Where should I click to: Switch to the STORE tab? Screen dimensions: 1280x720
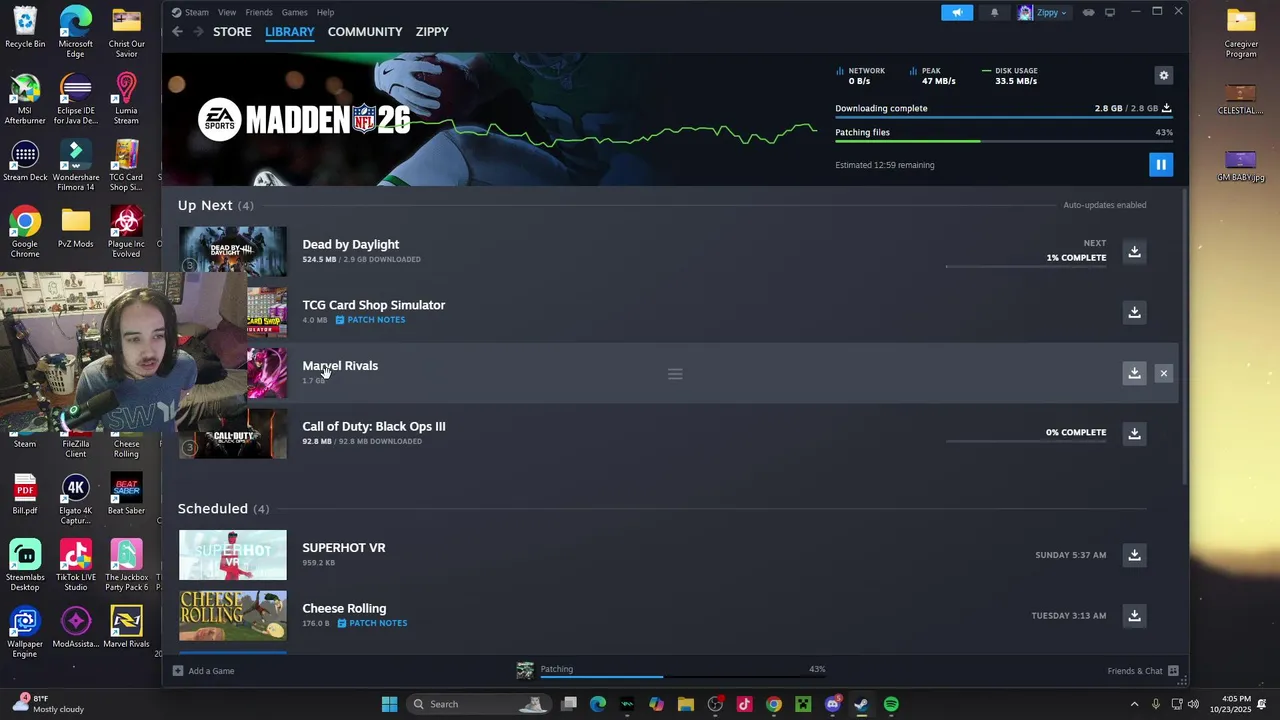click(232, 32)
